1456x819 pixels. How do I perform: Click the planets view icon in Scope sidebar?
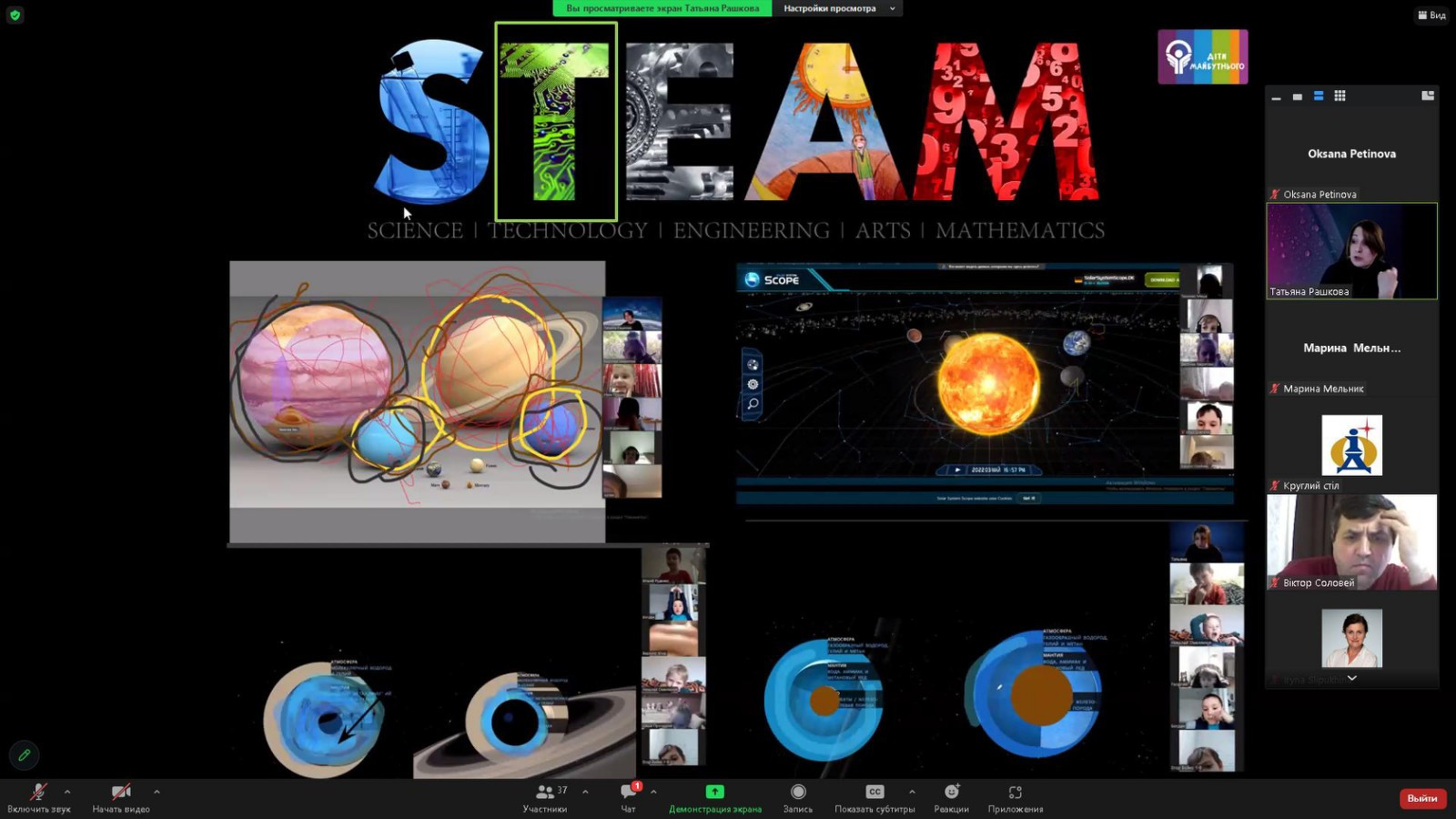753,364
